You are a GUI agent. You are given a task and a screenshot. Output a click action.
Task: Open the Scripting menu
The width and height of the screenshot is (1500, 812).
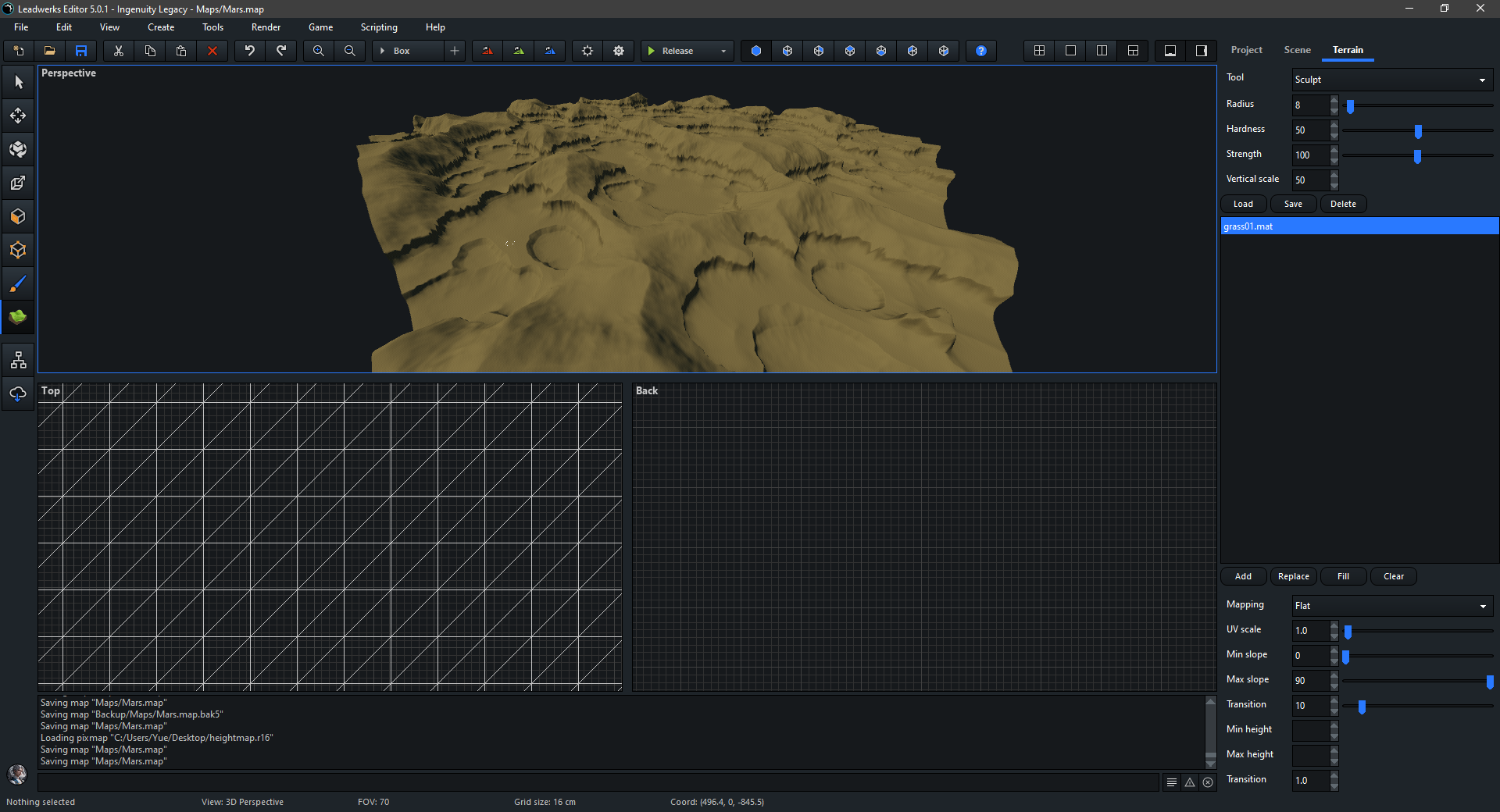(x=379, y=27)
